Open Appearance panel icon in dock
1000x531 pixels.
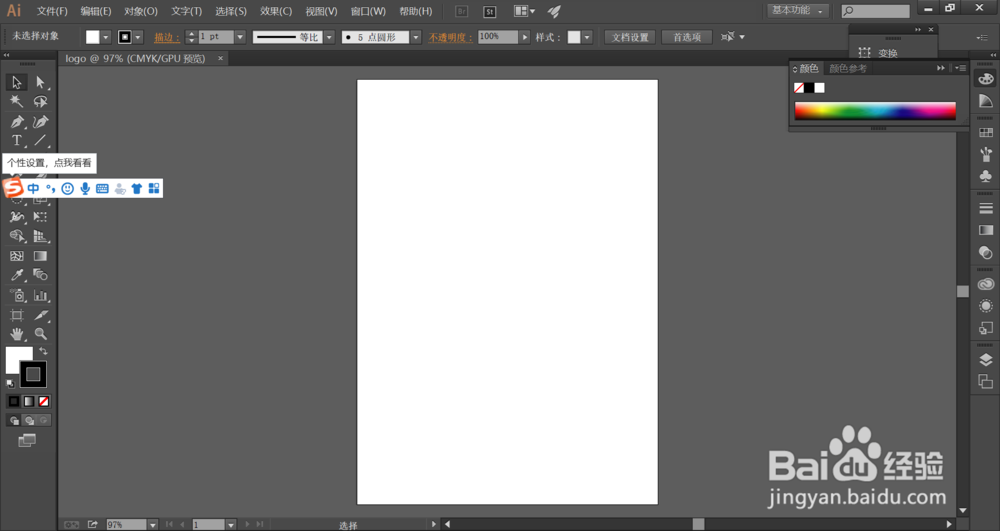coord(985,306)
